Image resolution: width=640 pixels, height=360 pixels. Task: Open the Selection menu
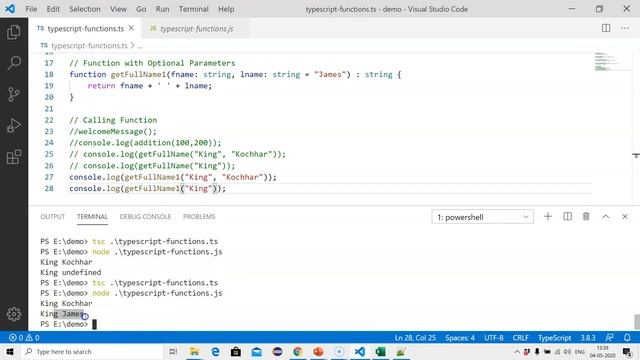pyautogui.click(x=85, y=9)
